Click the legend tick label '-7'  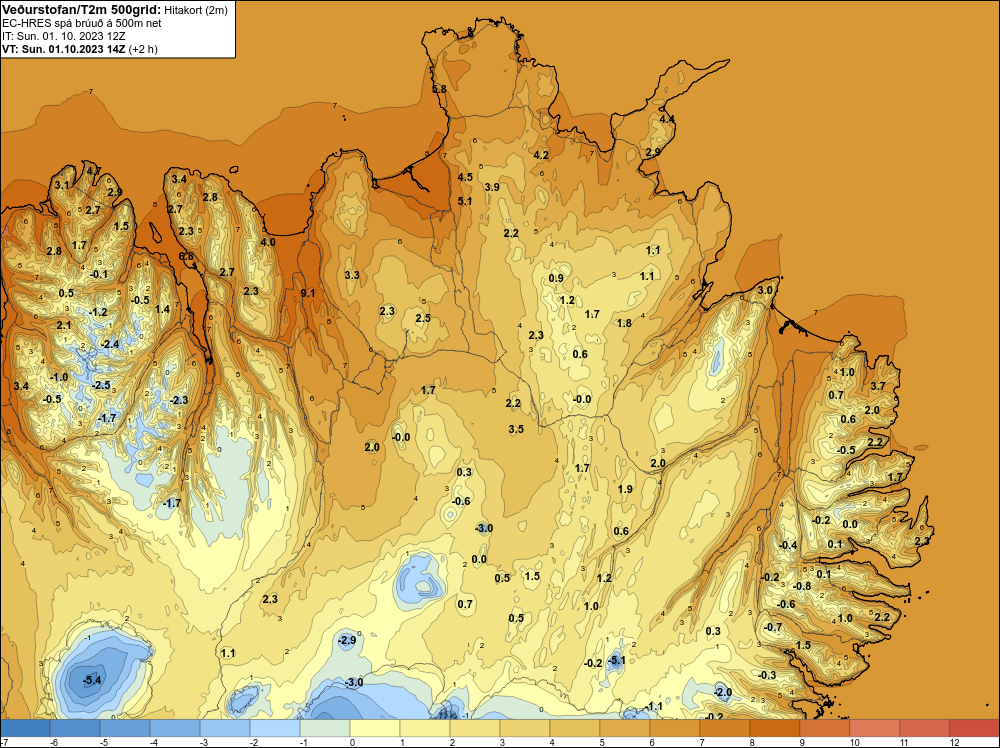click(3, 742)
